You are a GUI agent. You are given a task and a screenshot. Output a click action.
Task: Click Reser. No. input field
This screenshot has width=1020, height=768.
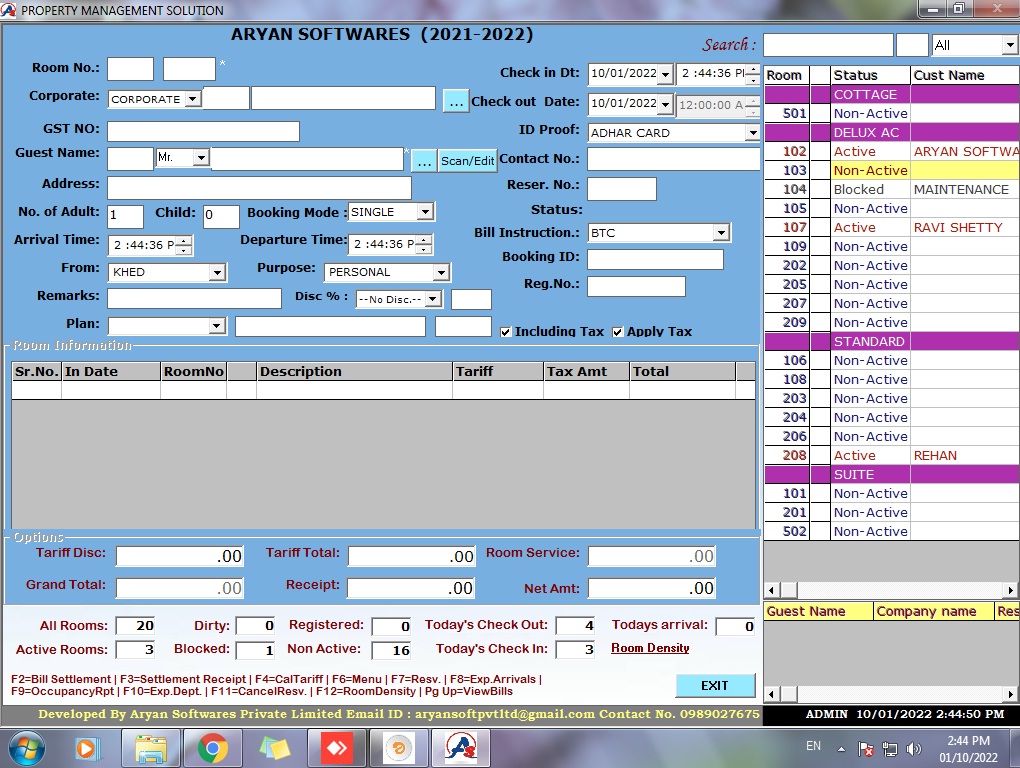[621, 189]
